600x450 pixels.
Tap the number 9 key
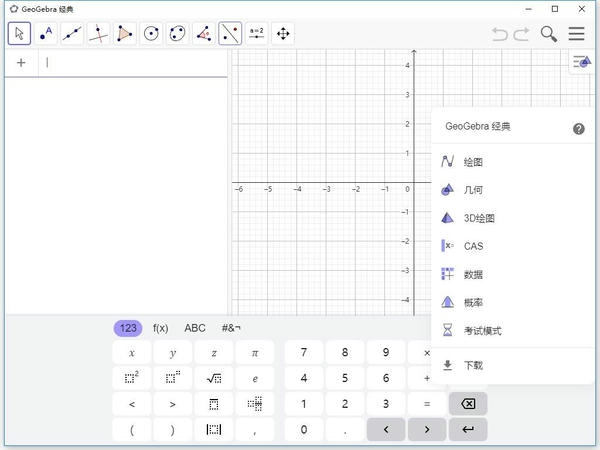(x=386, y=353)
